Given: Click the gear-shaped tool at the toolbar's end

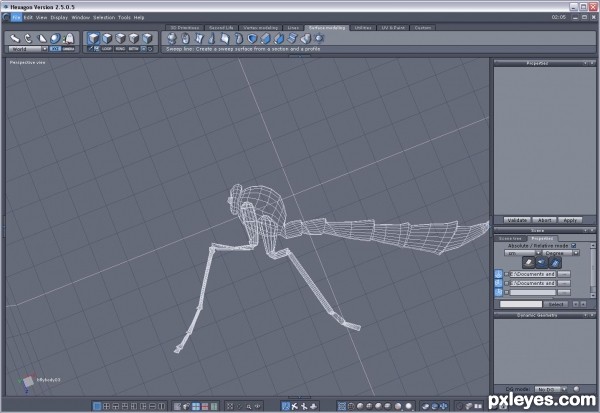Looking at the screenshot, I should 319,38.
